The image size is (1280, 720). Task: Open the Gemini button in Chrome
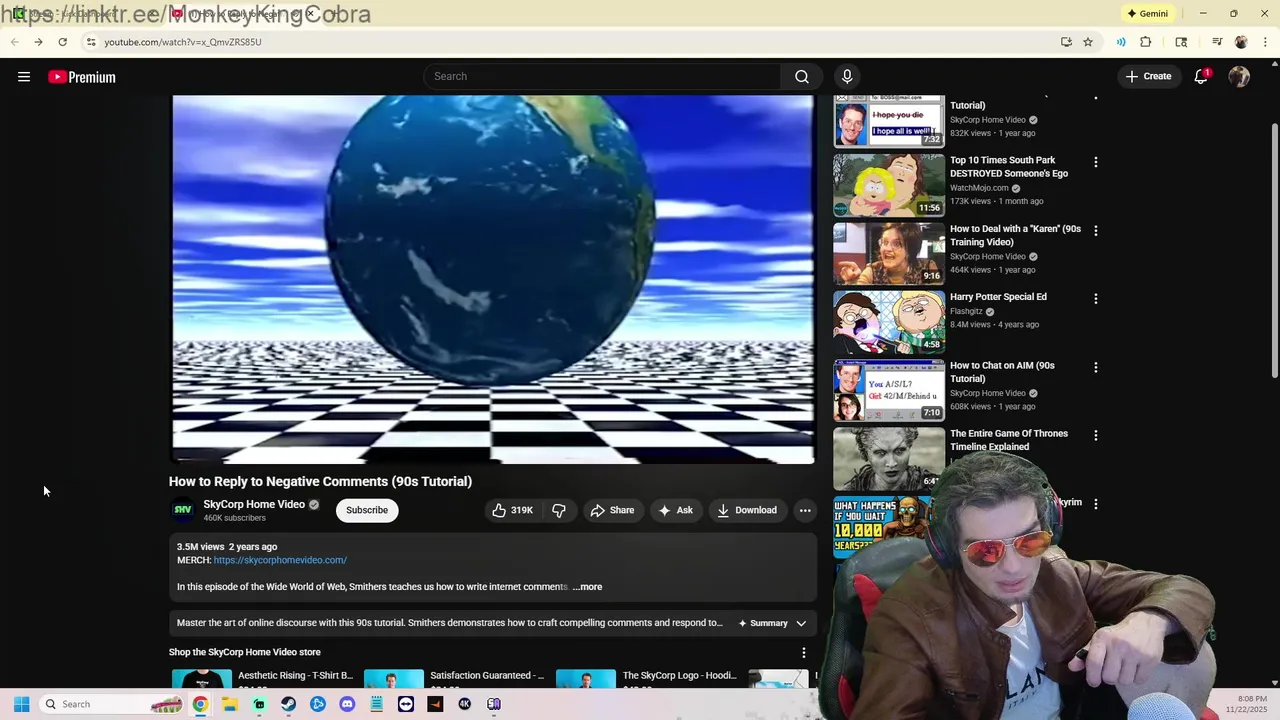click(x=1147, y=14)
